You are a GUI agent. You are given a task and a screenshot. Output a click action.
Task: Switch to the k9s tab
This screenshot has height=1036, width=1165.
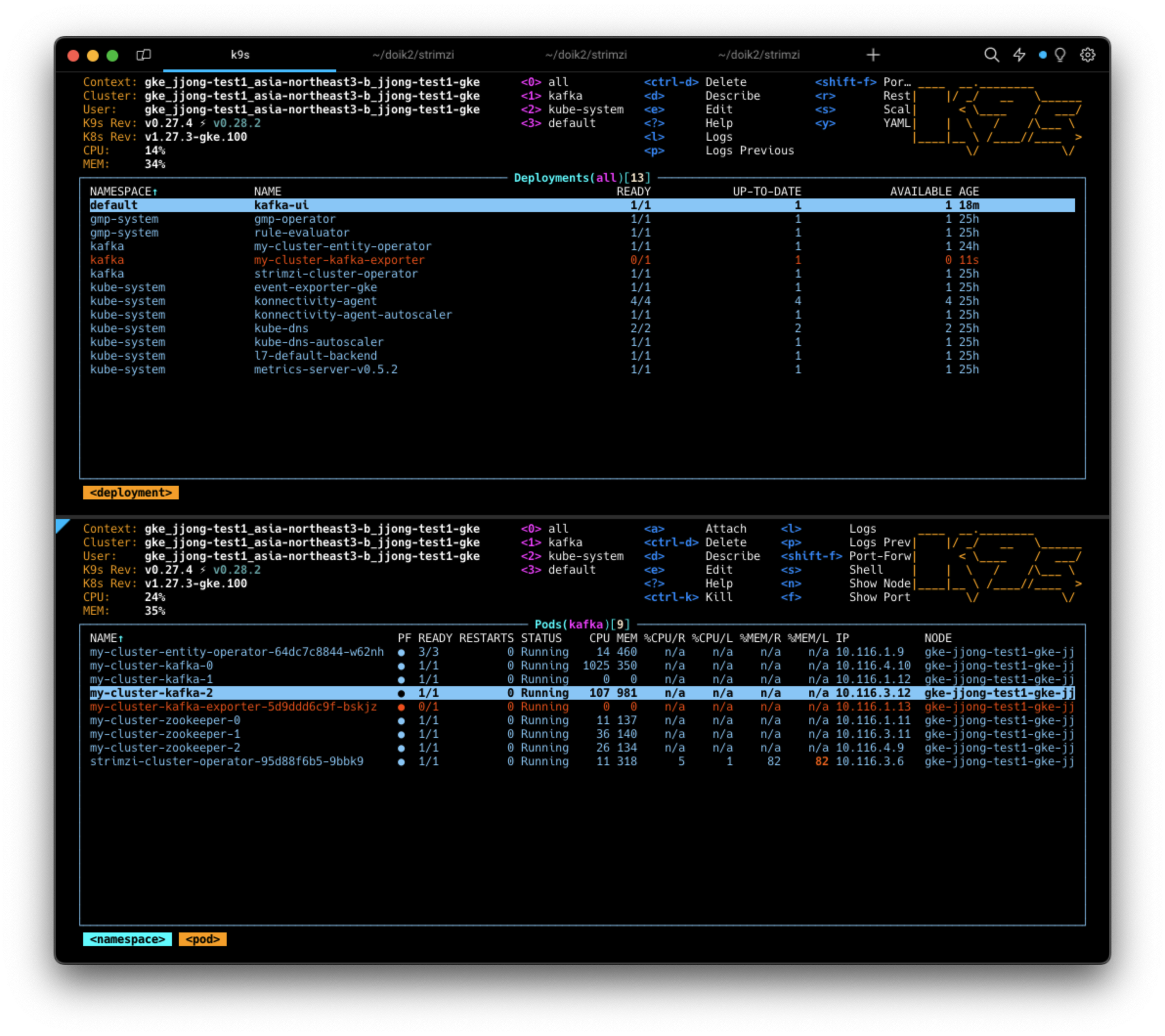pyautogui.click(x=240, y=55)
